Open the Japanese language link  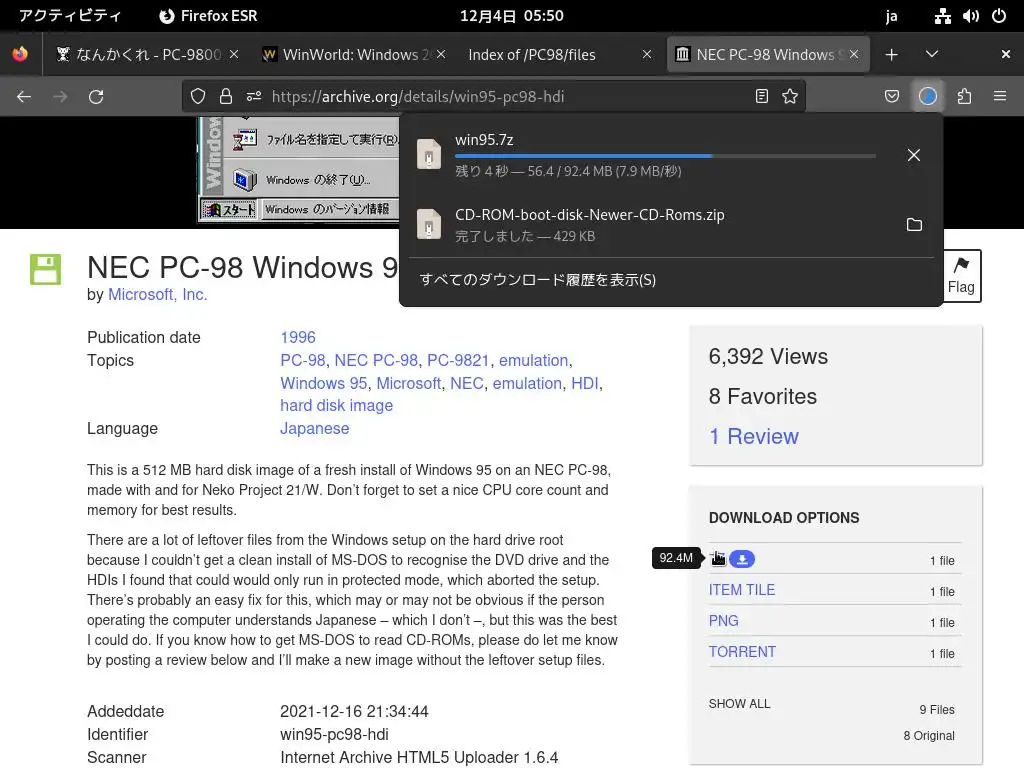point(314,428)
